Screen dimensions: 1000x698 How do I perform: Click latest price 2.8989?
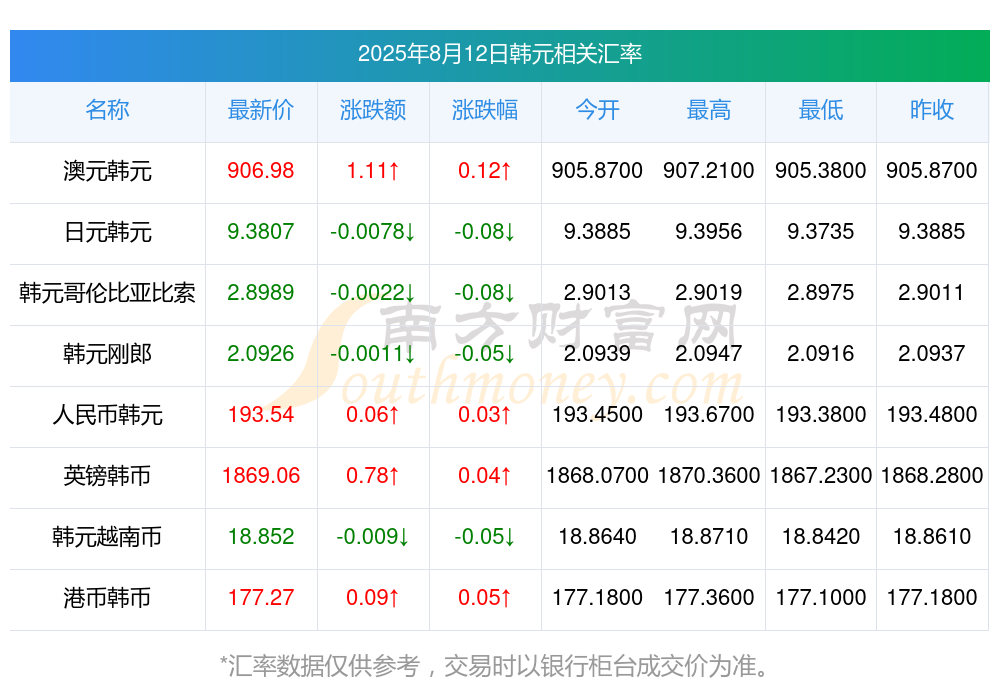coord(261,293)
